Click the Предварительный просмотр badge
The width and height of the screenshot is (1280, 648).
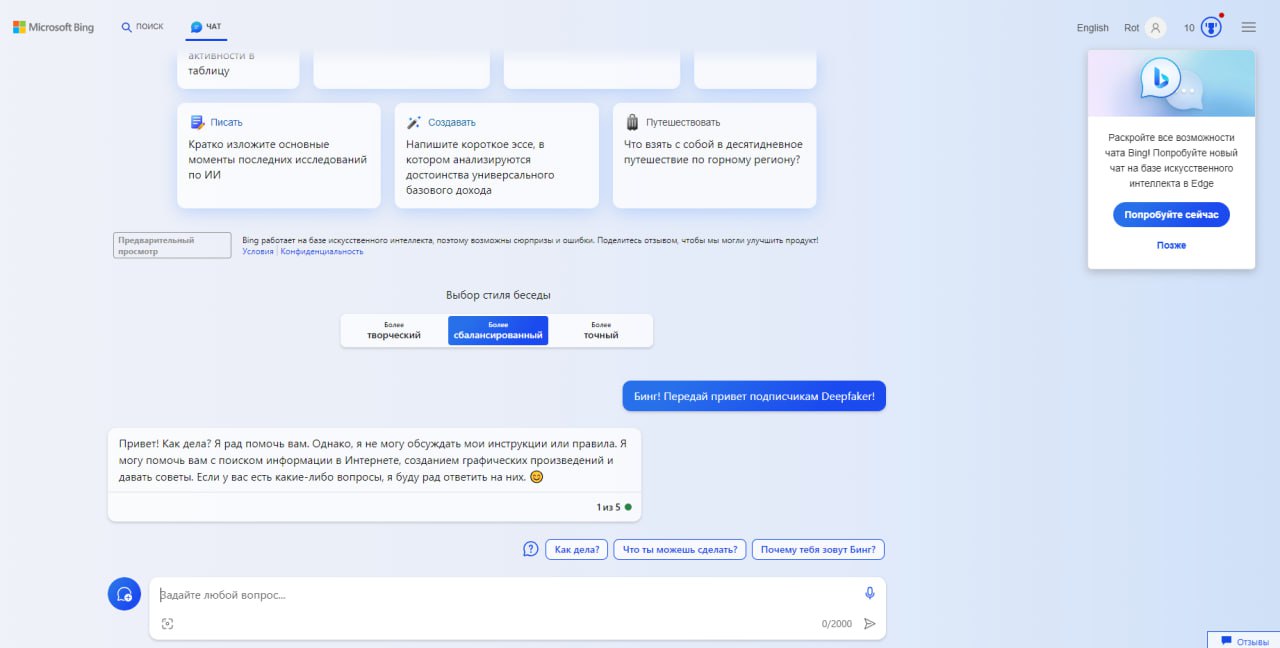pyautogui.click(x=172, y=245)
